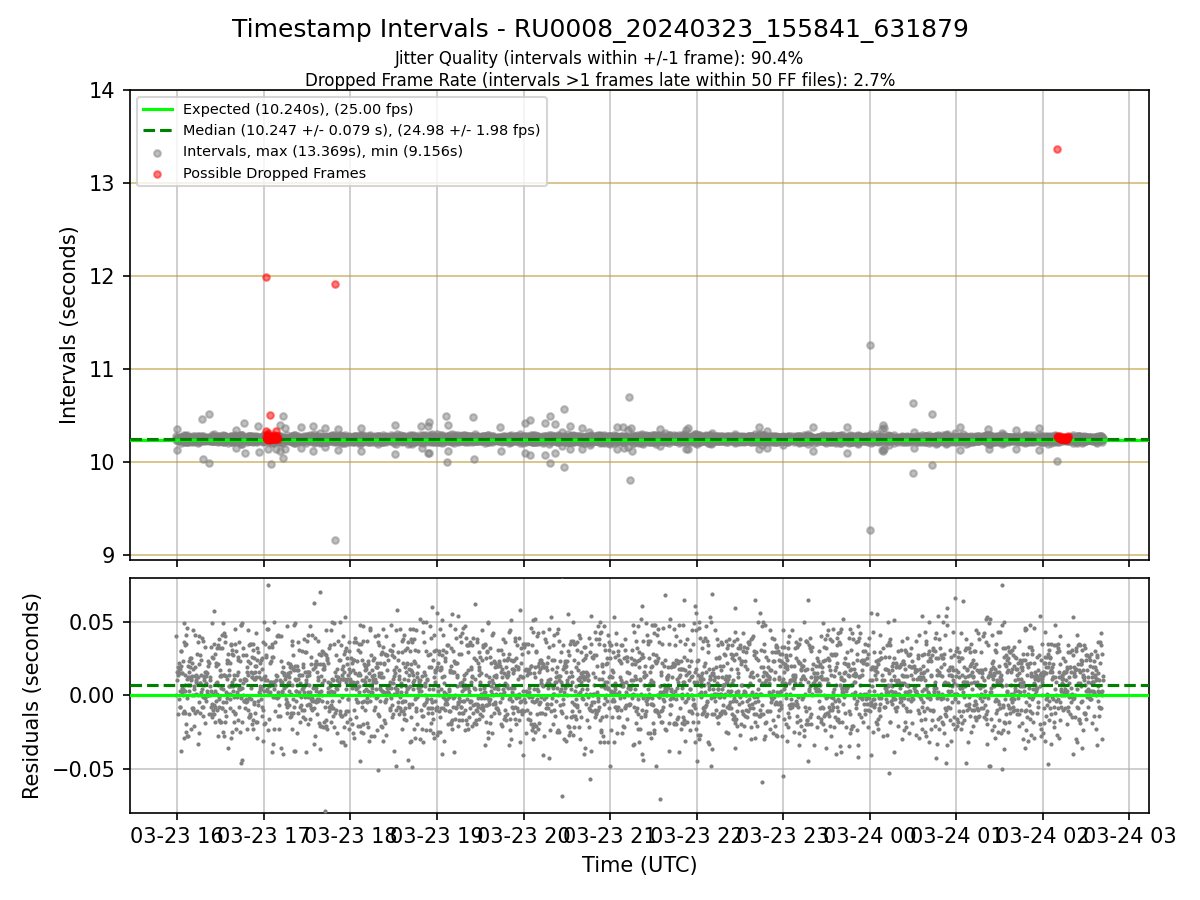1200x900 pixels.
Task: Click the 'Intervals (seconds)' y-axis label
Action: coord(68,325)
